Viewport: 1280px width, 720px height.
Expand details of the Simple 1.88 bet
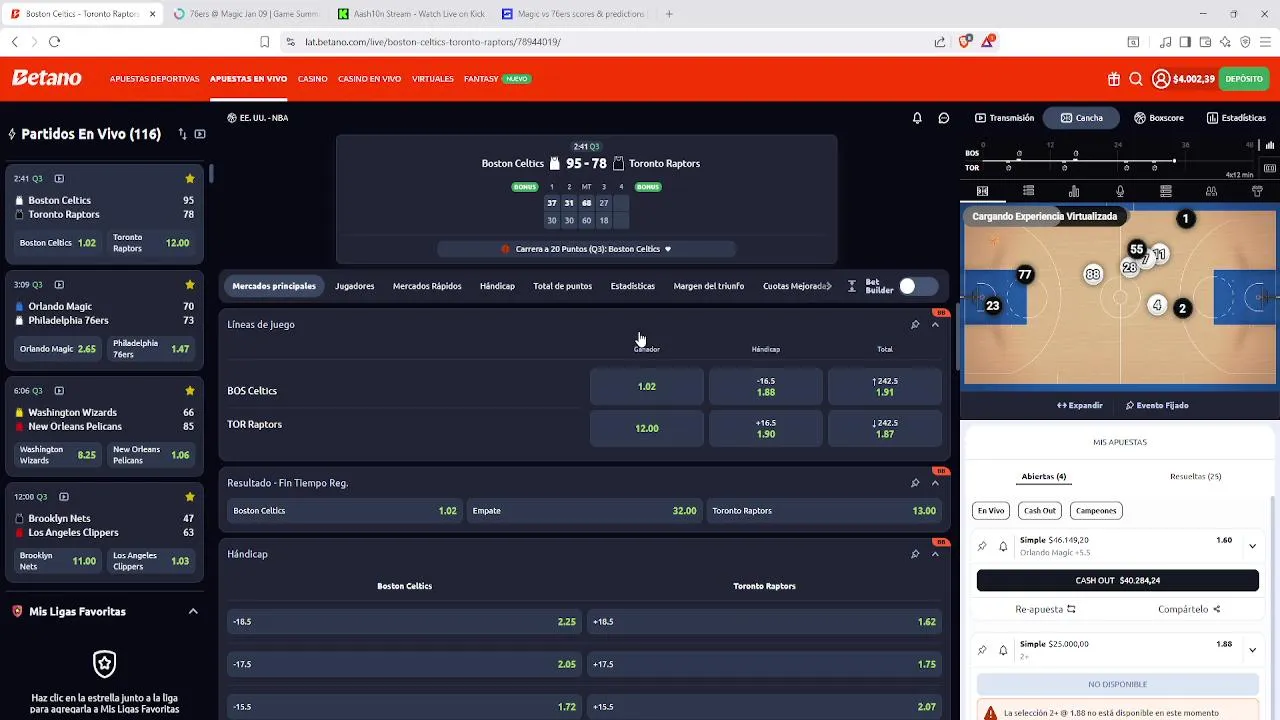coord(1252,650)
